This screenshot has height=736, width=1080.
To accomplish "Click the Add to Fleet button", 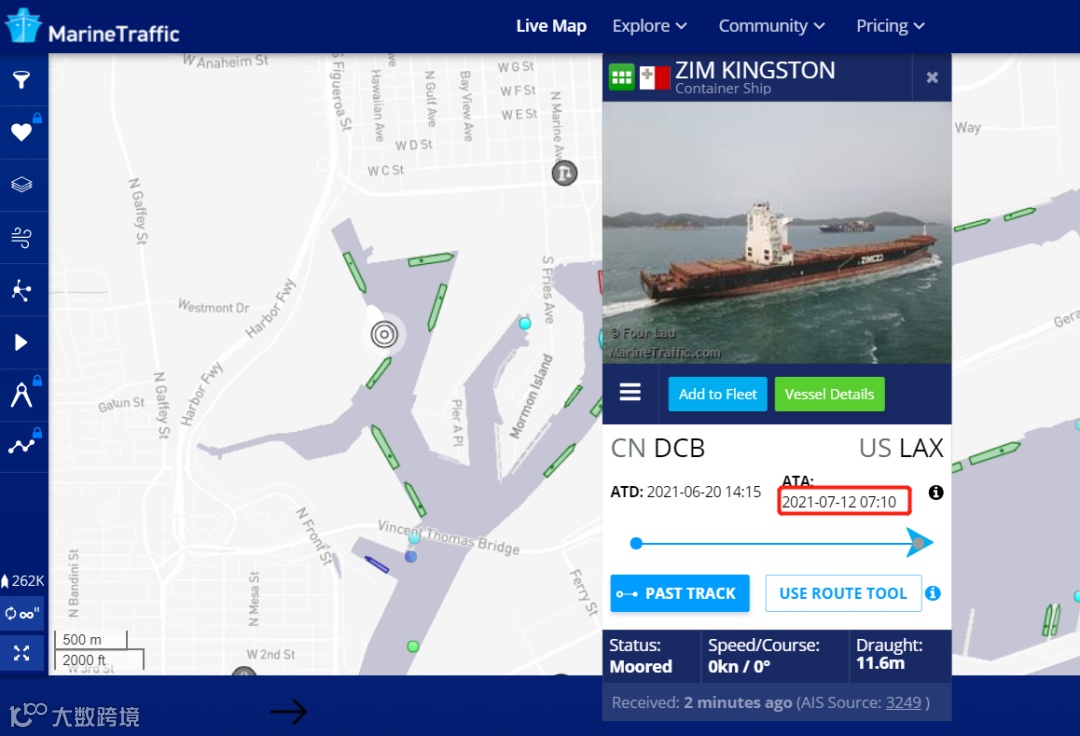I will pos(718,395).
